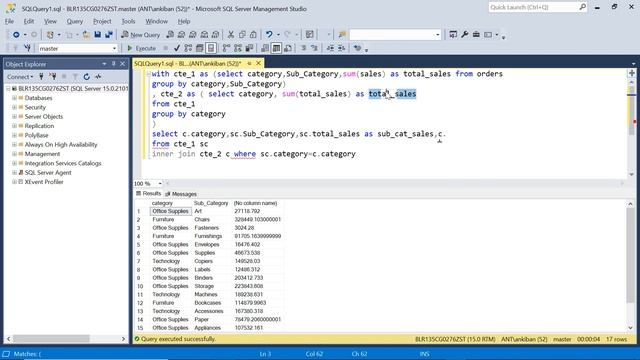
Task: Click the results grid vertical scrollbar
Action: (631, 266)
